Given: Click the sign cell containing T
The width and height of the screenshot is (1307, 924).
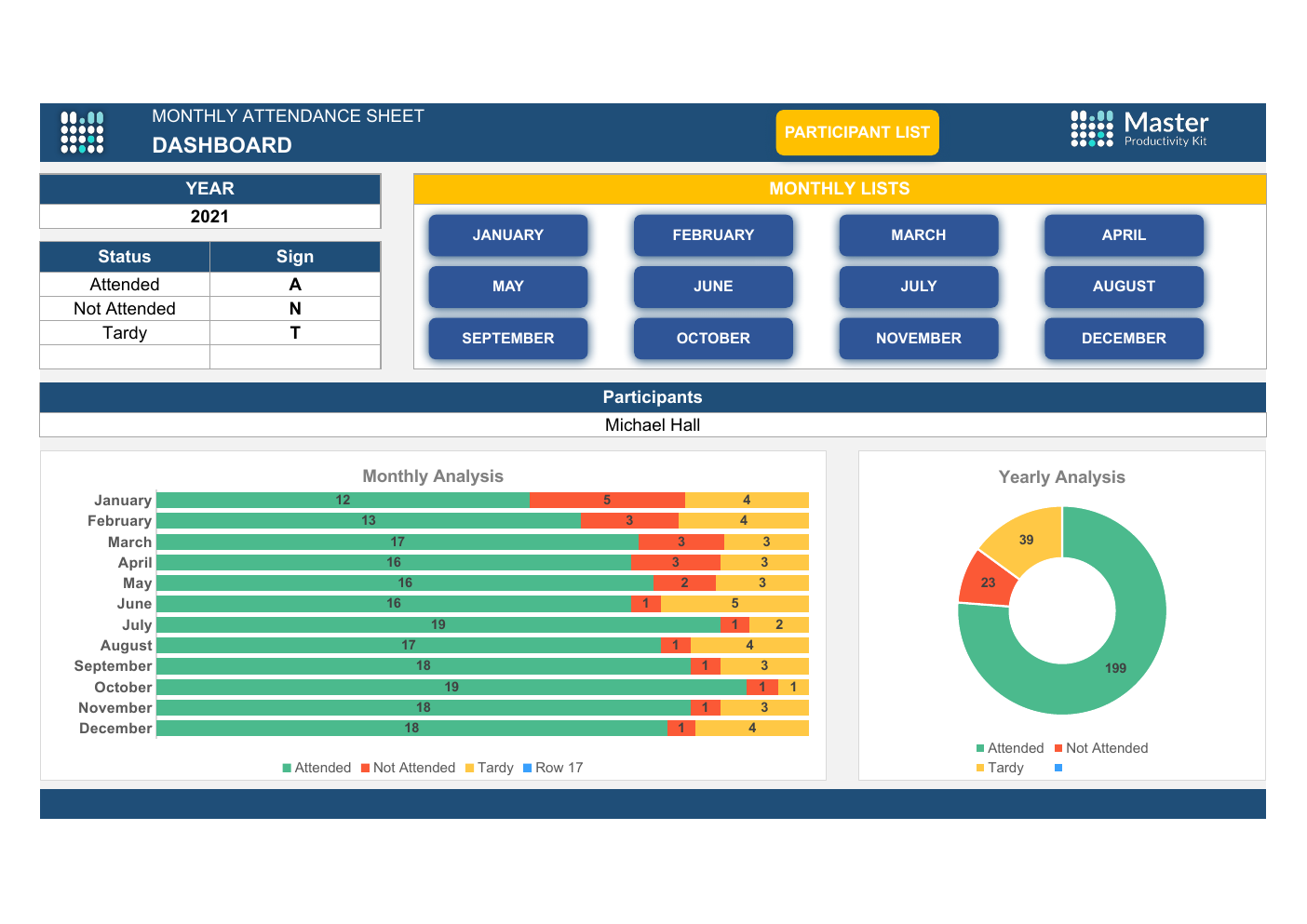Looking at the screenshot, I should pos(295,333).
